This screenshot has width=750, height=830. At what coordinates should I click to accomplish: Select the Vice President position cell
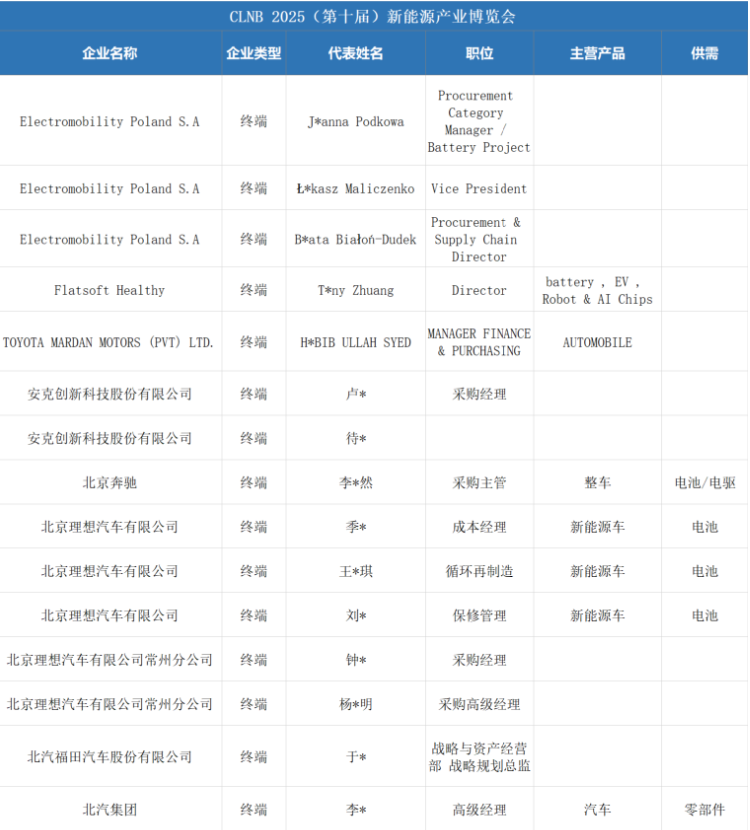[x=479, y=189]
